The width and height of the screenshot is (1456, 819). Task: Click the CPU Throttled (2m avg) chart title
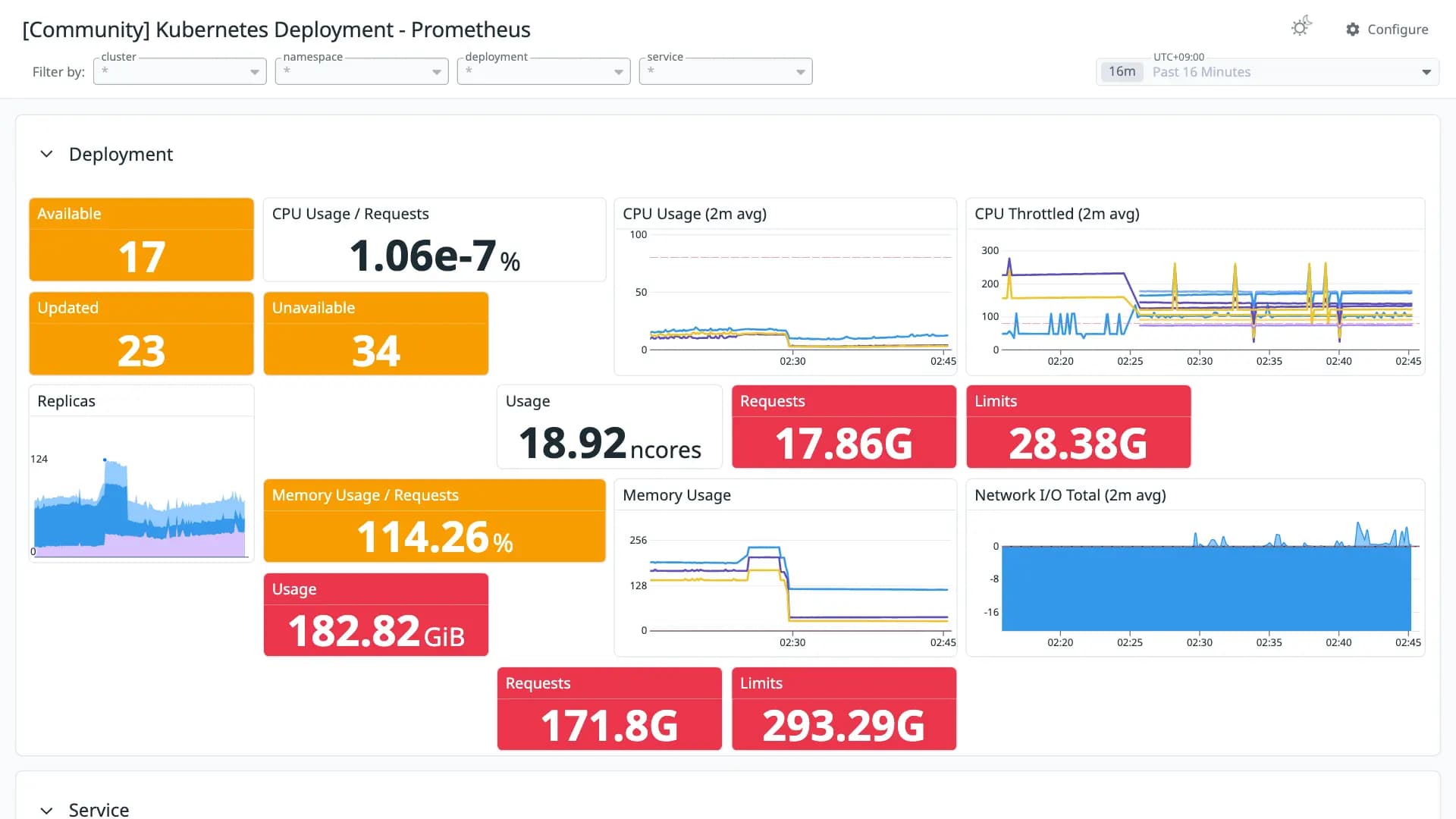coord(1056,214)
